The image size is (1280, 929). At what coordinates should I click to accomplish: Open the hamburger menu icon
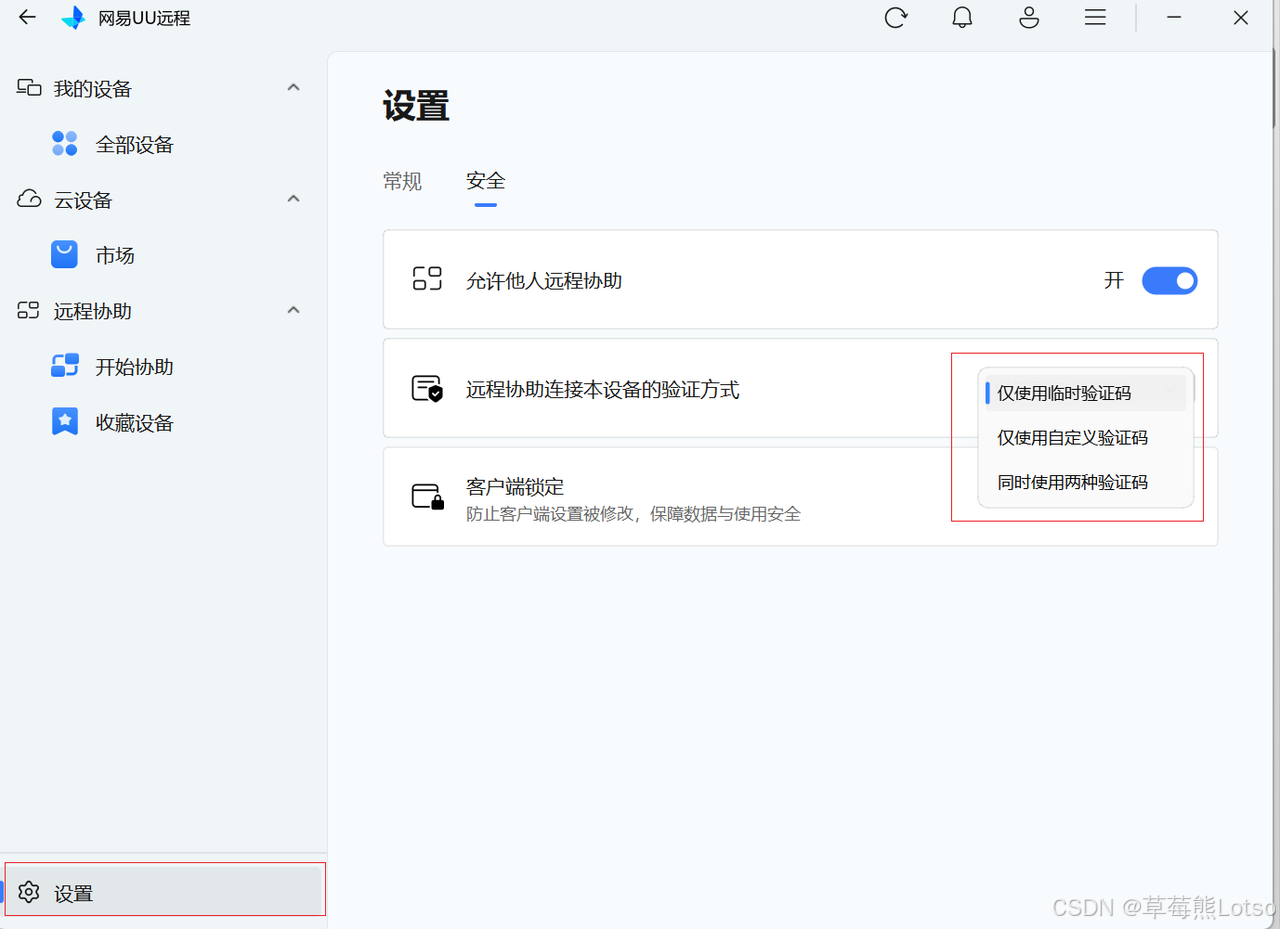pos(1094,17)
